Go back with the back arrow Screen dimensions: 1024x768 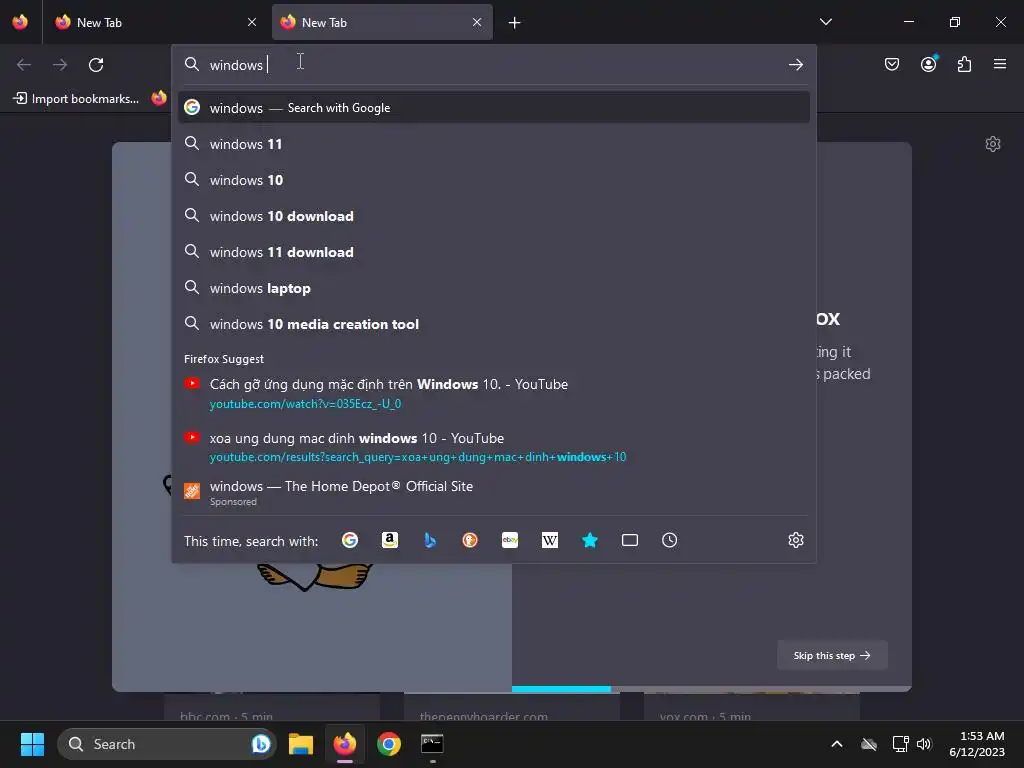(x=24, y=65)
